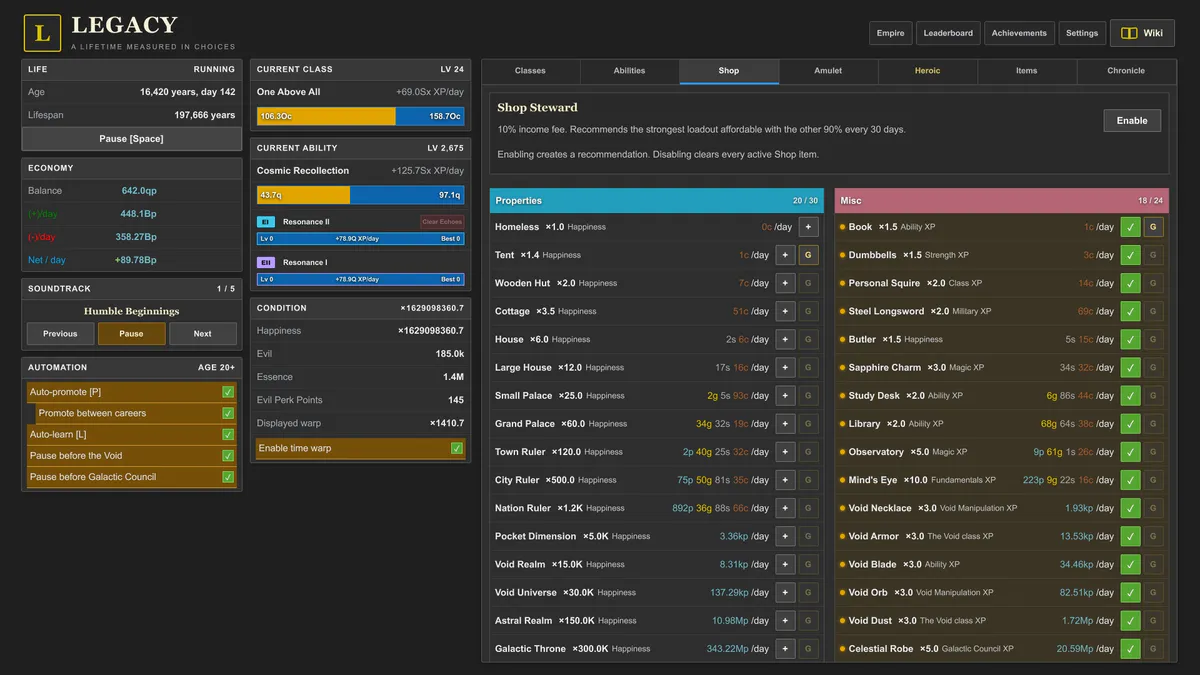
Task: Switch to the Classes tab
Action: [530, 71]
